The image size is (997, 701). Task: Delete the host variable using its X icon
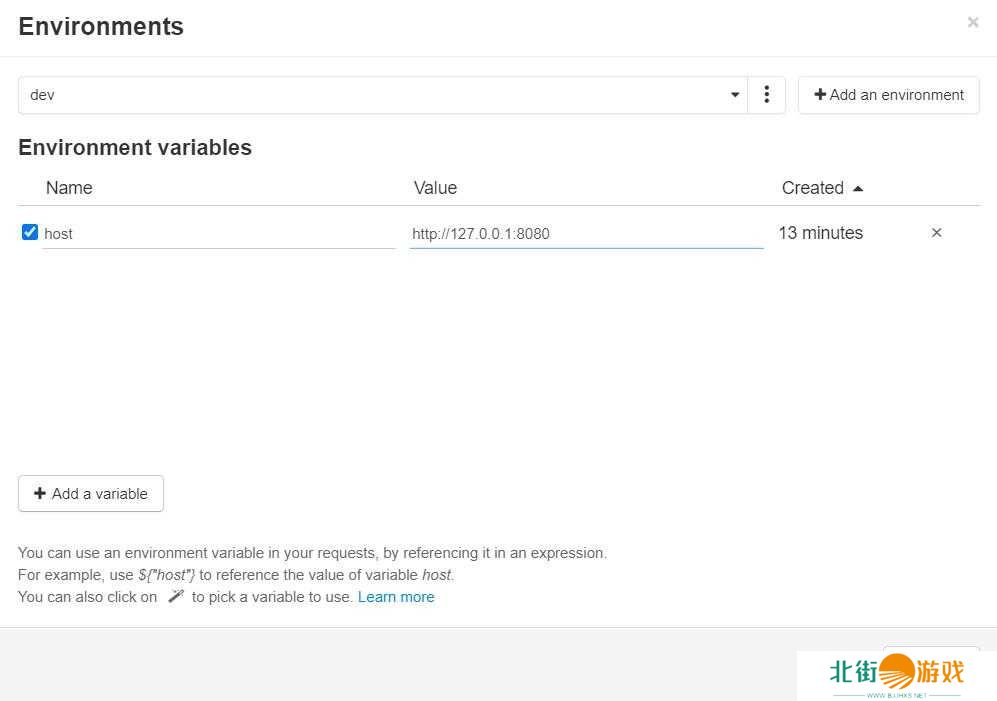point(936,233)
